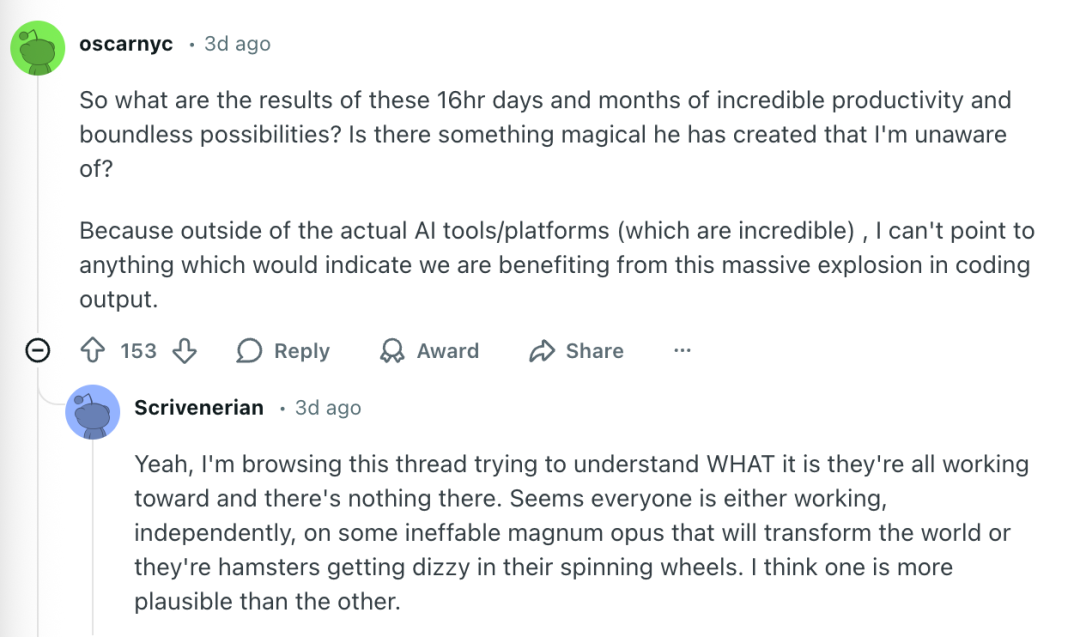This screenshot has width=1080, height=637.
Task: Visit the oscarnyc username link
Action: click(125, 44)
